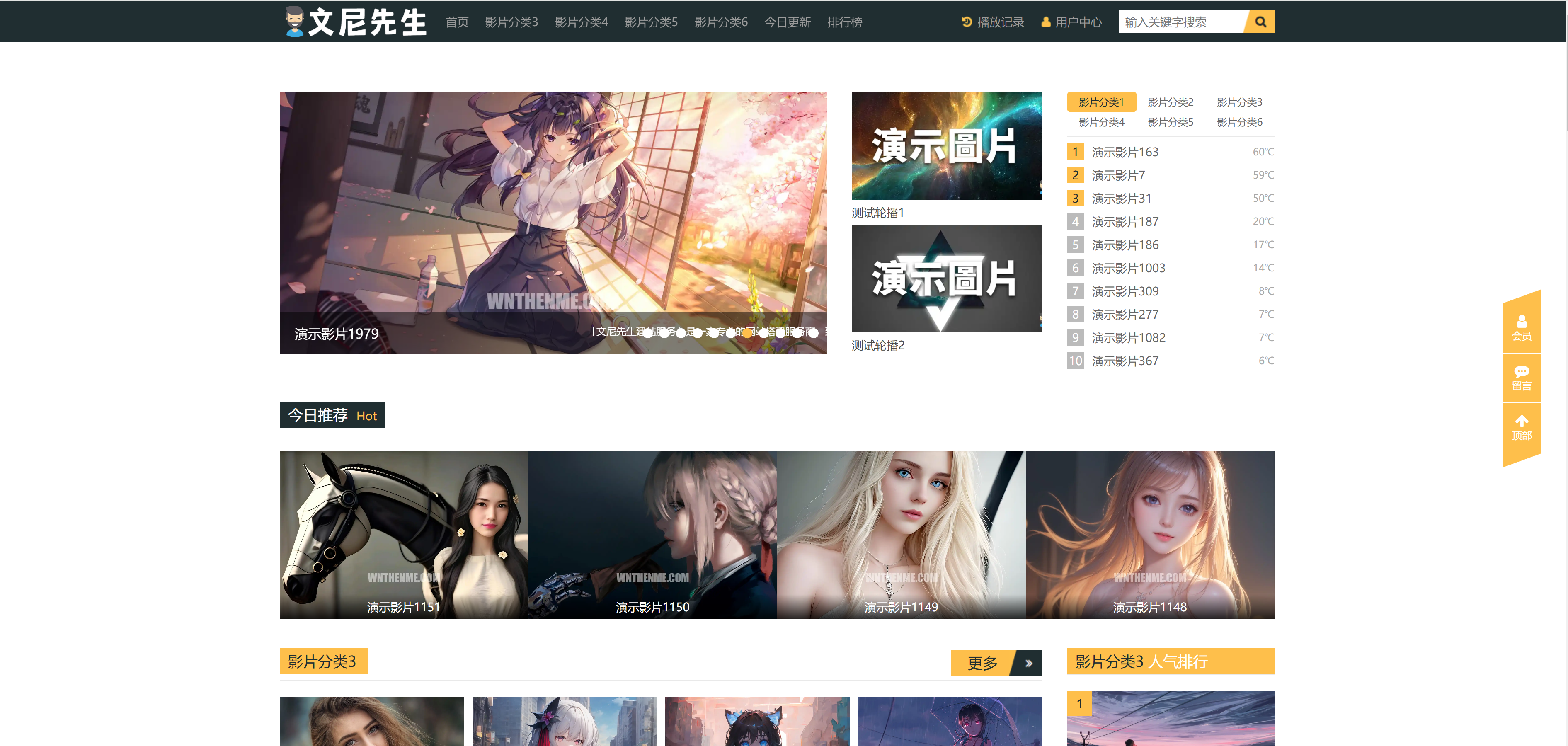Switch ranking to 影片分类2 tab
Screen dimensions: 1568x746
point(1170,102)
